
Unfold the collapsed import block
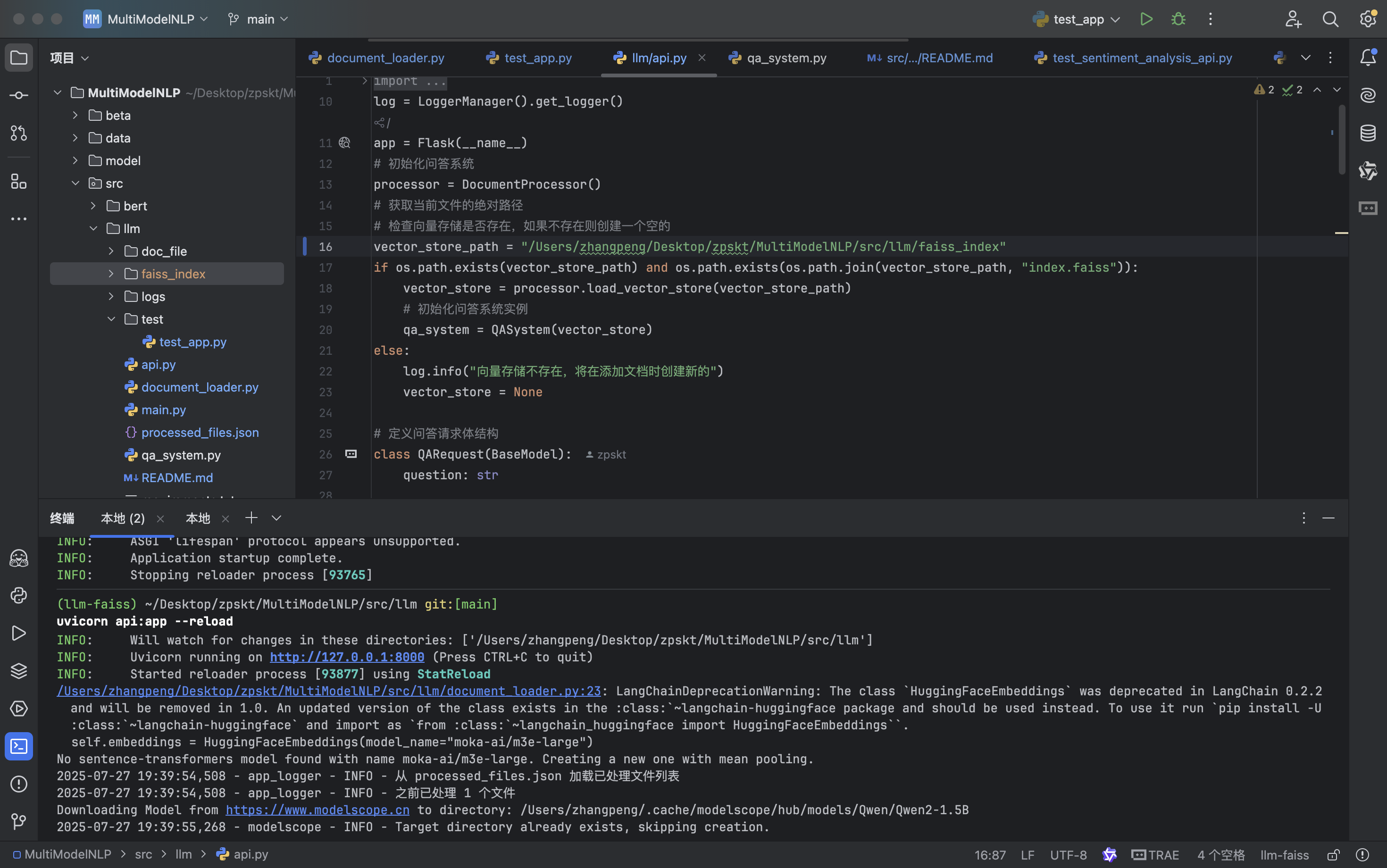[364, 81]
